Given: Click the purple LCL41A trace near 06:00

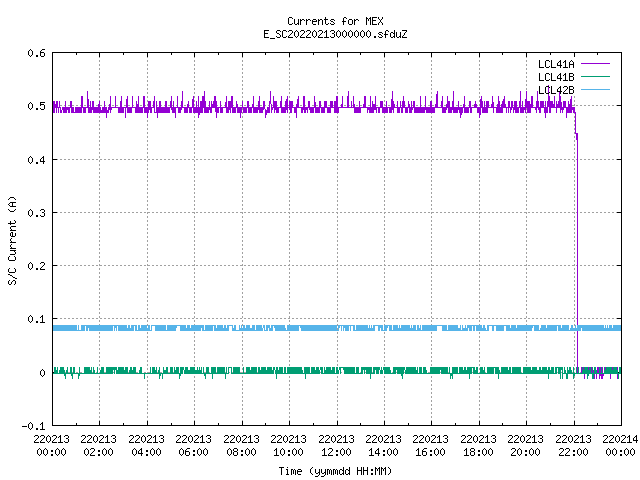Looking at the screenshot, I should click(x=194, y=107).
